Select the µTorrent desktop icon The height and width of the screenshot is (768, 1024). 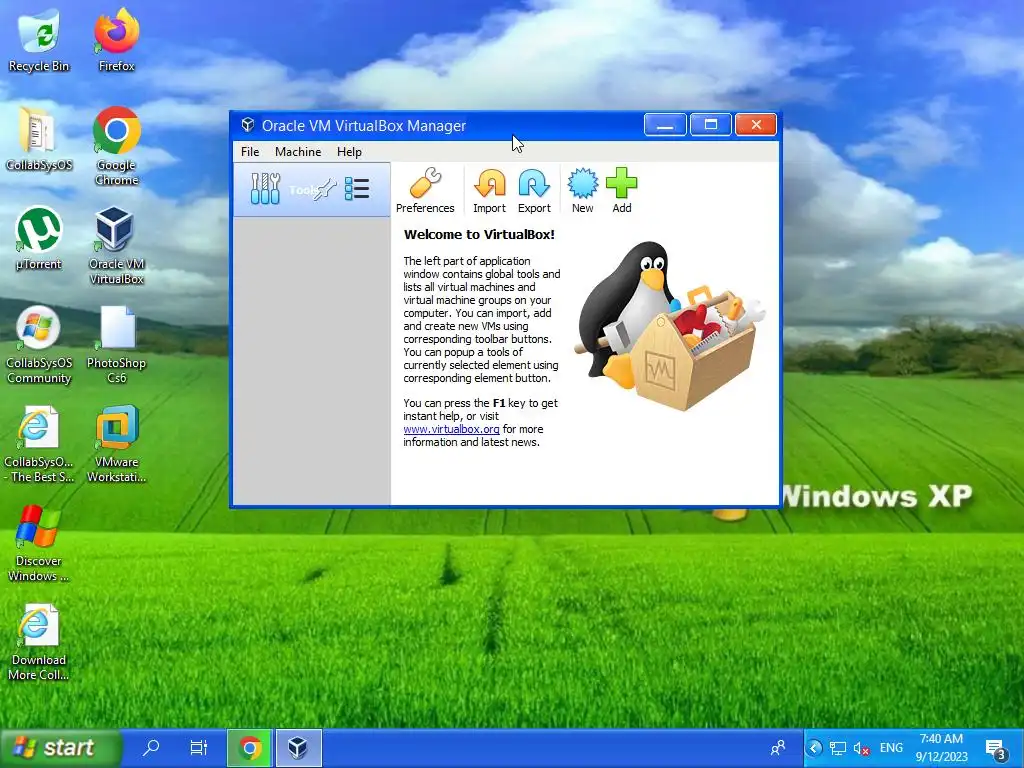[39, 238]
